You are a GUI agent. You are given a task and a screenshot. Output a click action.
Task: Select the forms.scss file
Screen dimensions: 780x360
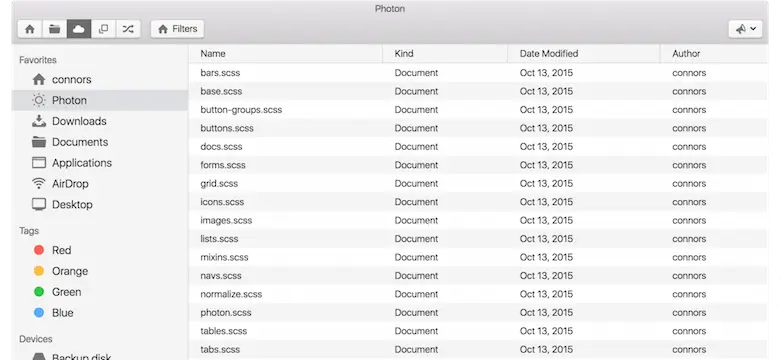coord(478,165)
